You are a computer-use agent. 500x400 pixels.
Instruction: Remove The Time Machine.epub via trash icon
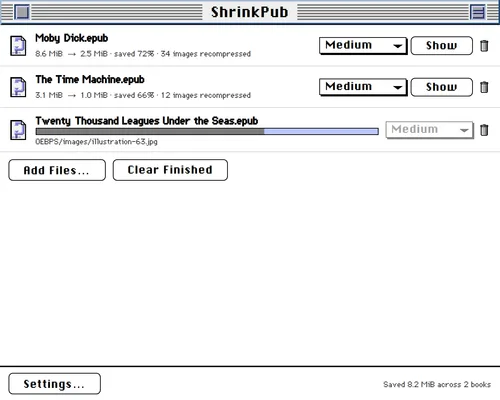pyautogui.click(x=484, y=87)
